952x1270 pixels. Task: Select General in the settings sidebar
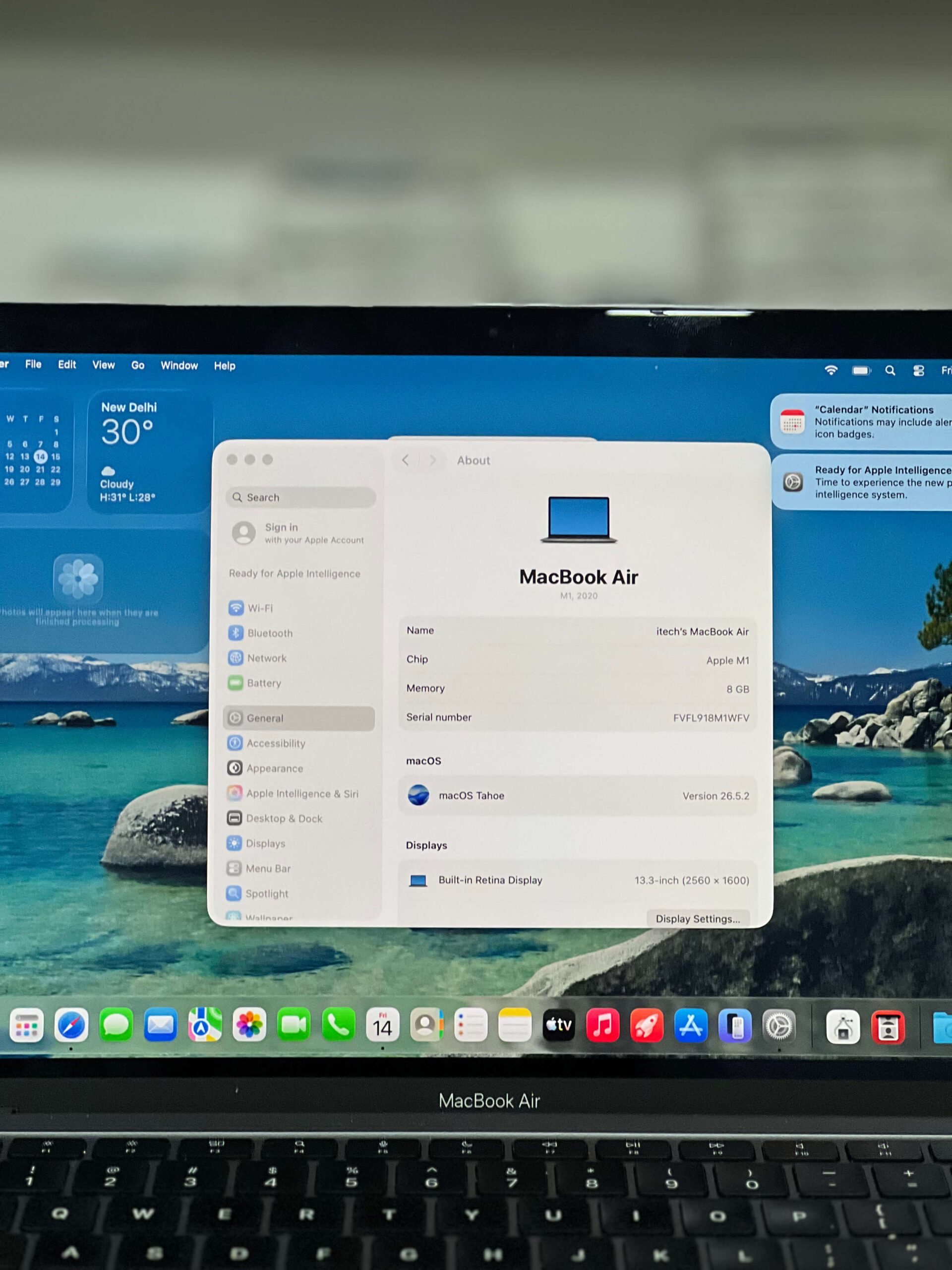pos(298,718)
